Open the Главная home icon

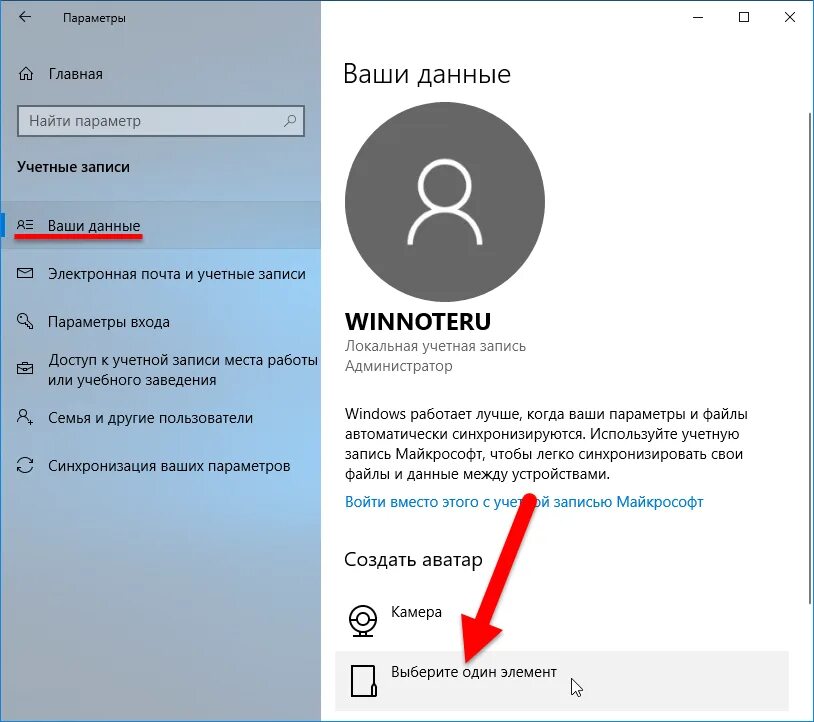pos(25,74)
